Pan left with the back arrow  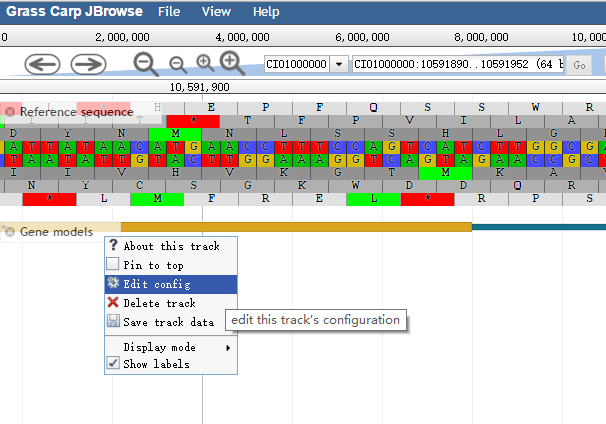pyautogui.click(x=42, y=64)
